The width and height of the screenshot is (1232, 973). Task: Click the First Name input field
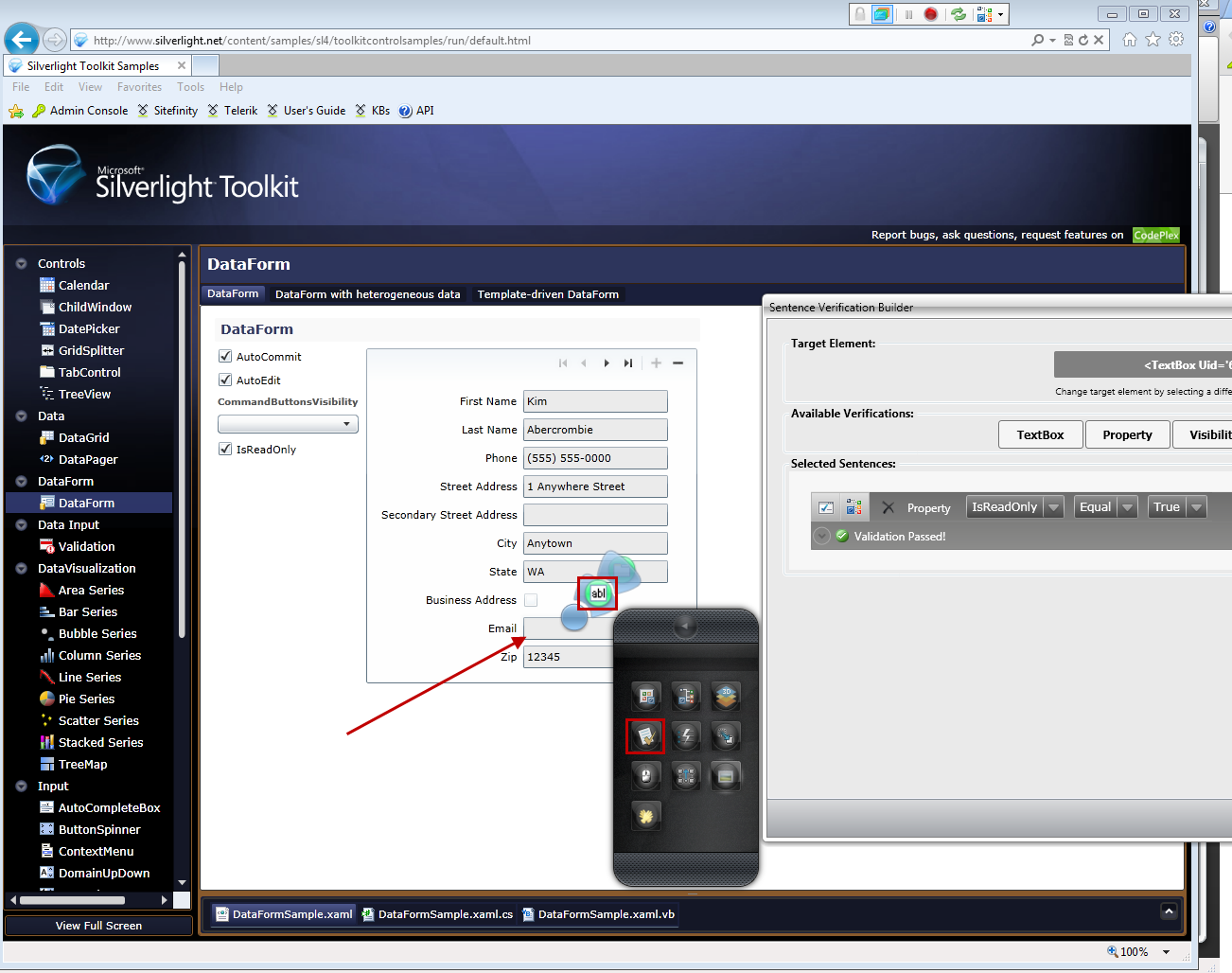pyautogui.click(x=595, y=401)
